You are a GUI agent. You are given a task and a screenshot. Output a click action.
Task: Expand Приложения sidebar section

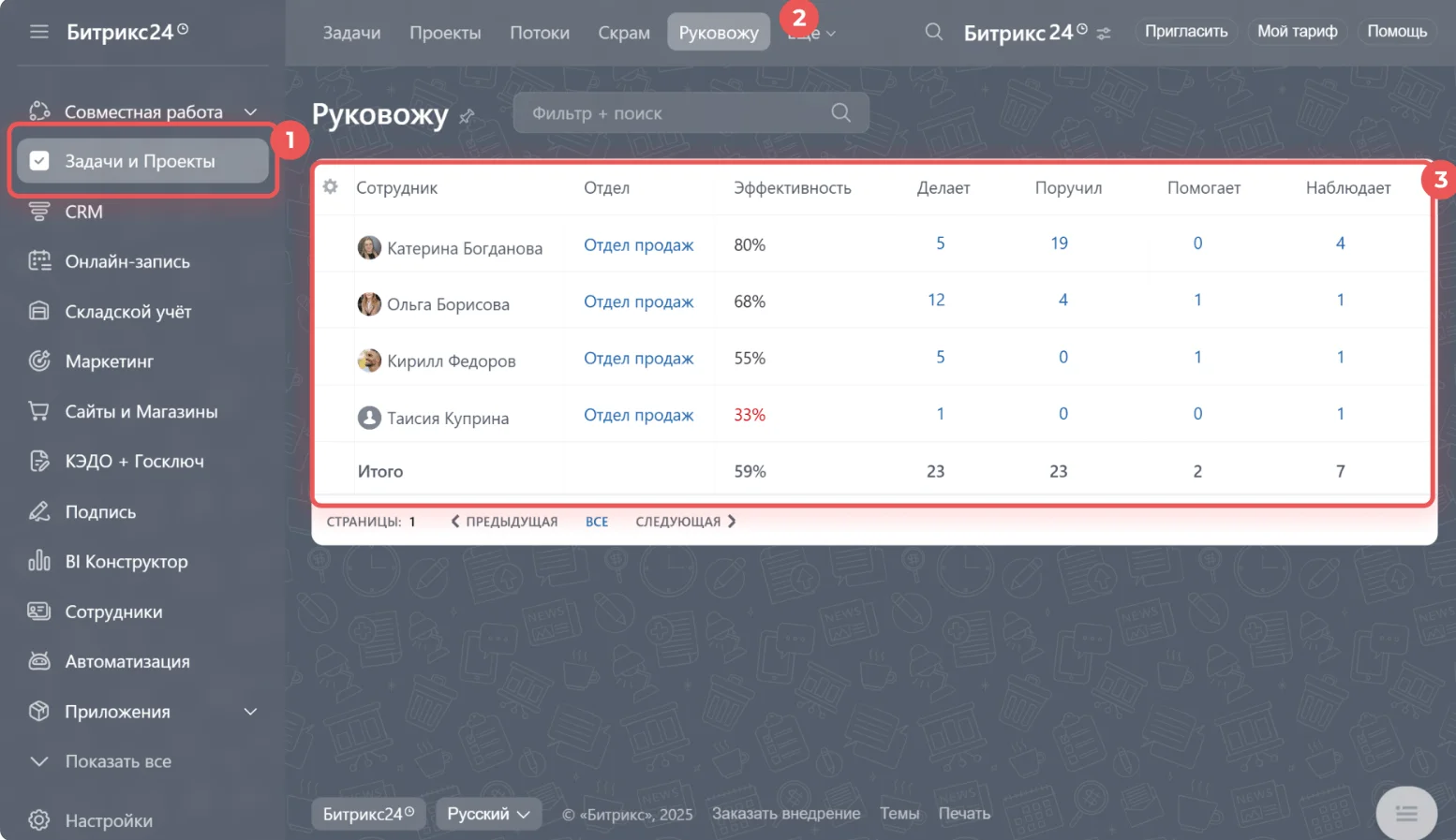[x=250, y=712]
